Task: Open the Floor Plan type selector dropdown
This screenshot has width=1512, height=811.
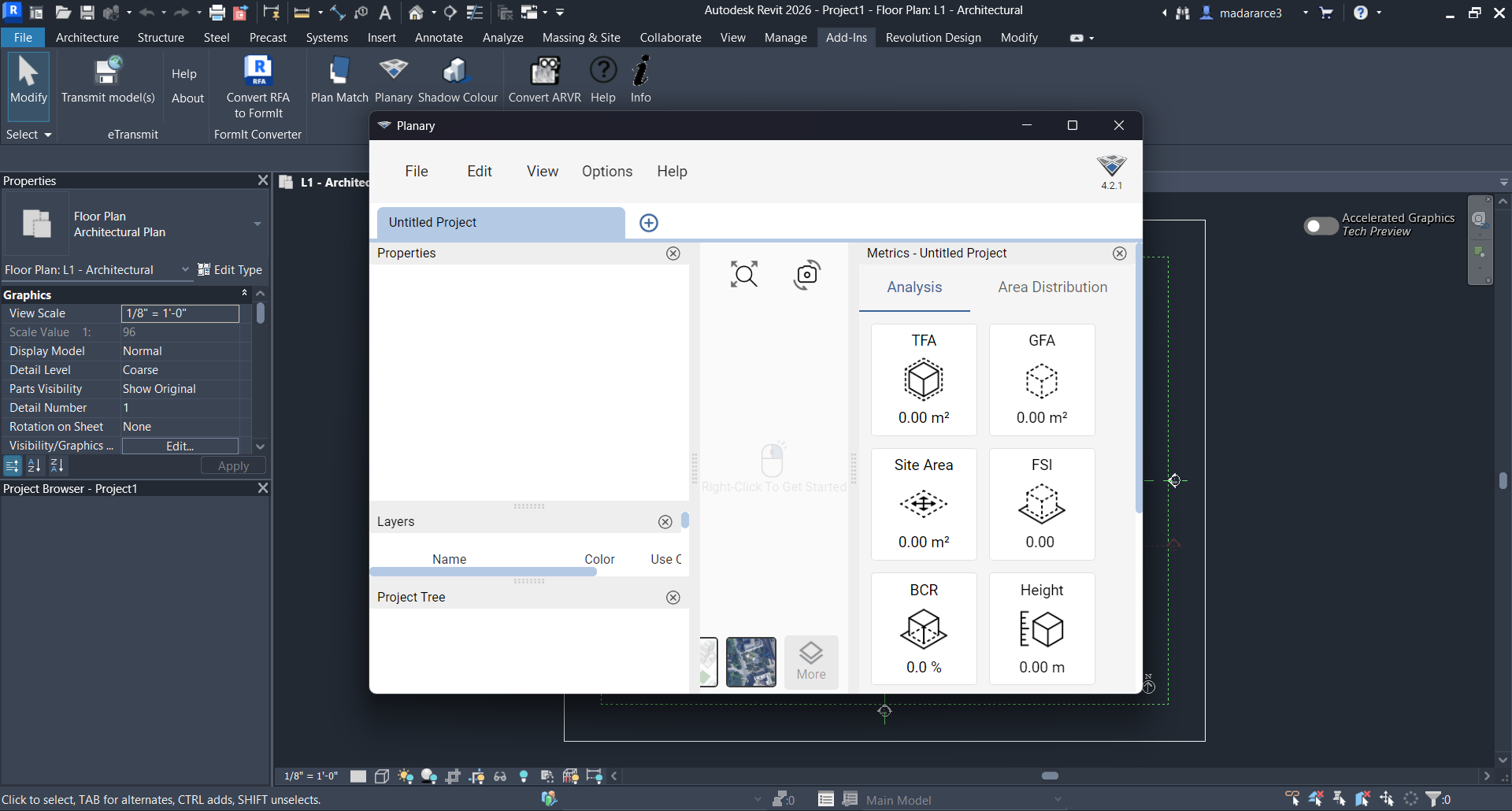Action: (x=257, y=224)
